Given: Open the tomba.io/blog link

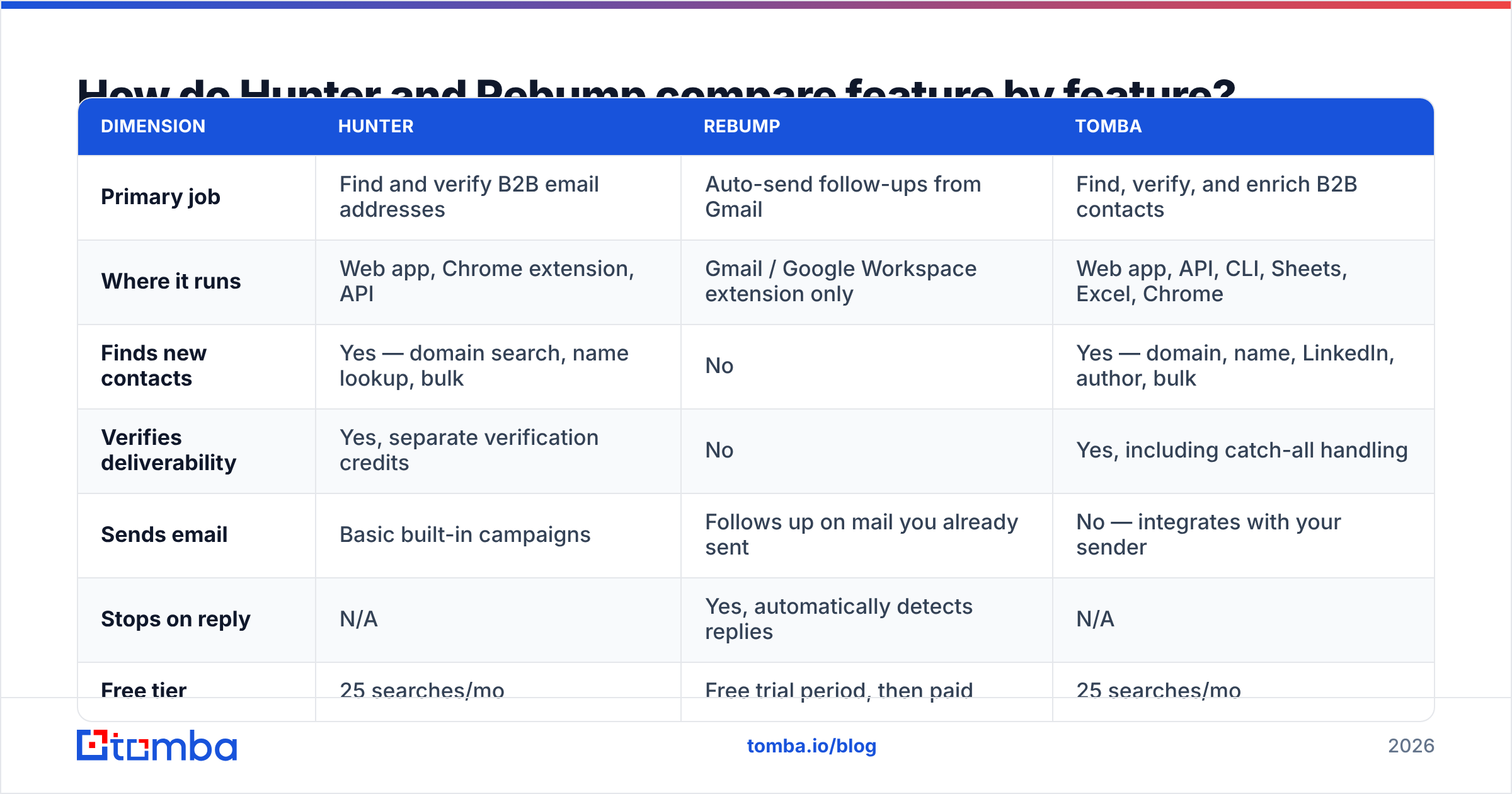Looking at the screenshot, I should pyautogui.click(x=811, y=746).
